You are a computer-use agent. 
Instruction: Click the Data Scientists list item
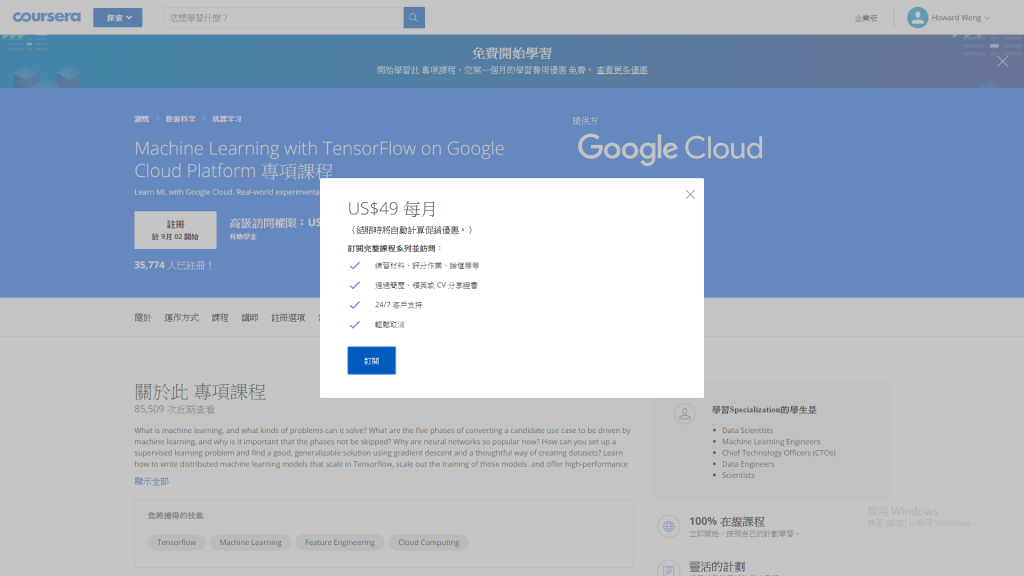(747, 430)
